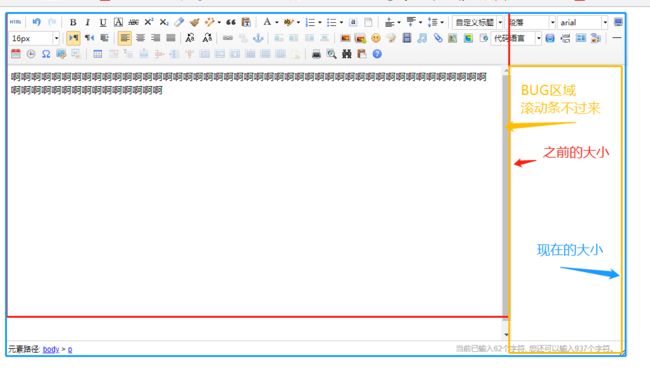Open background highlight color arrow

coord(298,22)
